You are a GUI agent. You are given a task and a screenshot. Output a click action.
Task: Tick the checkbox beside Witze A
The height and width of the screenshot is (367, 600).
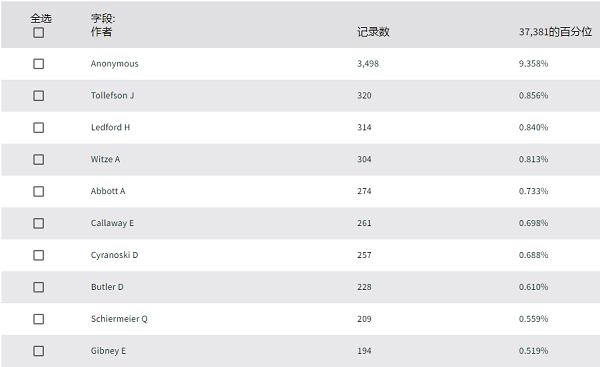tap(38, 159)
